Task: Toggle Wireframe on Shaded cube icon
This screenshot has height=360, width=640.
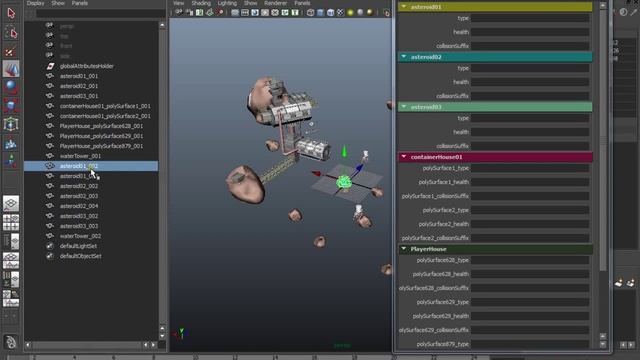Action: [x=331, y=13]
